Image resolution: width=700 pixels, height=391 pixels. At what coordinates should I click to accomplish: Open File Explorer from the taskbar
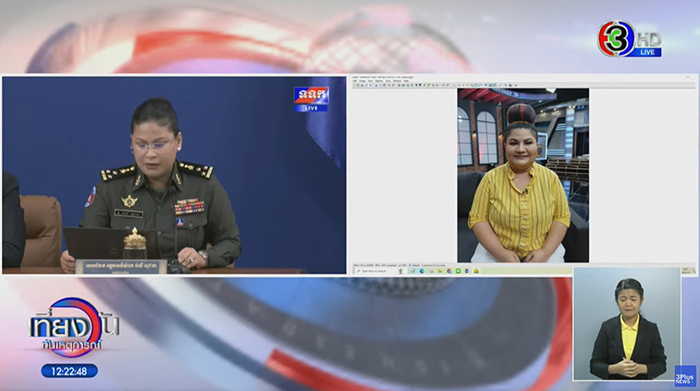tap(440, 271)
